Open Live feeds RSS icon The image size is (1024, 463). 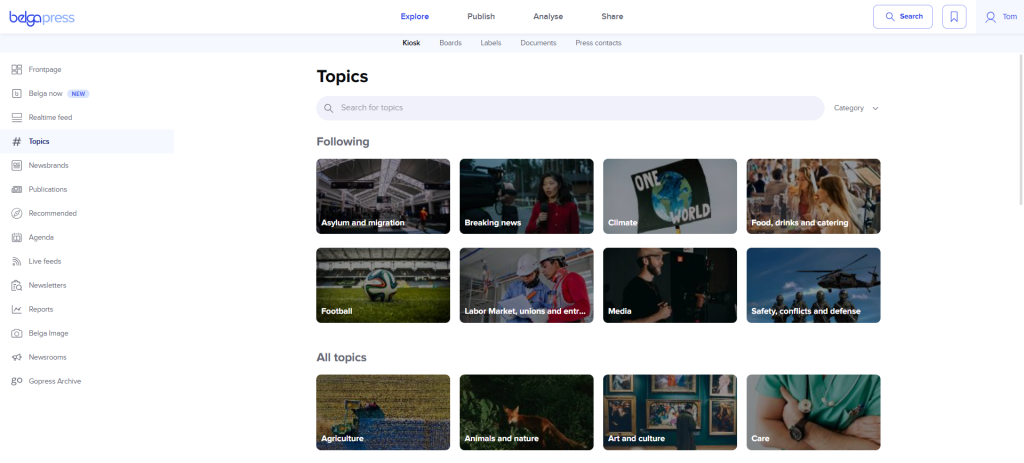16,261
